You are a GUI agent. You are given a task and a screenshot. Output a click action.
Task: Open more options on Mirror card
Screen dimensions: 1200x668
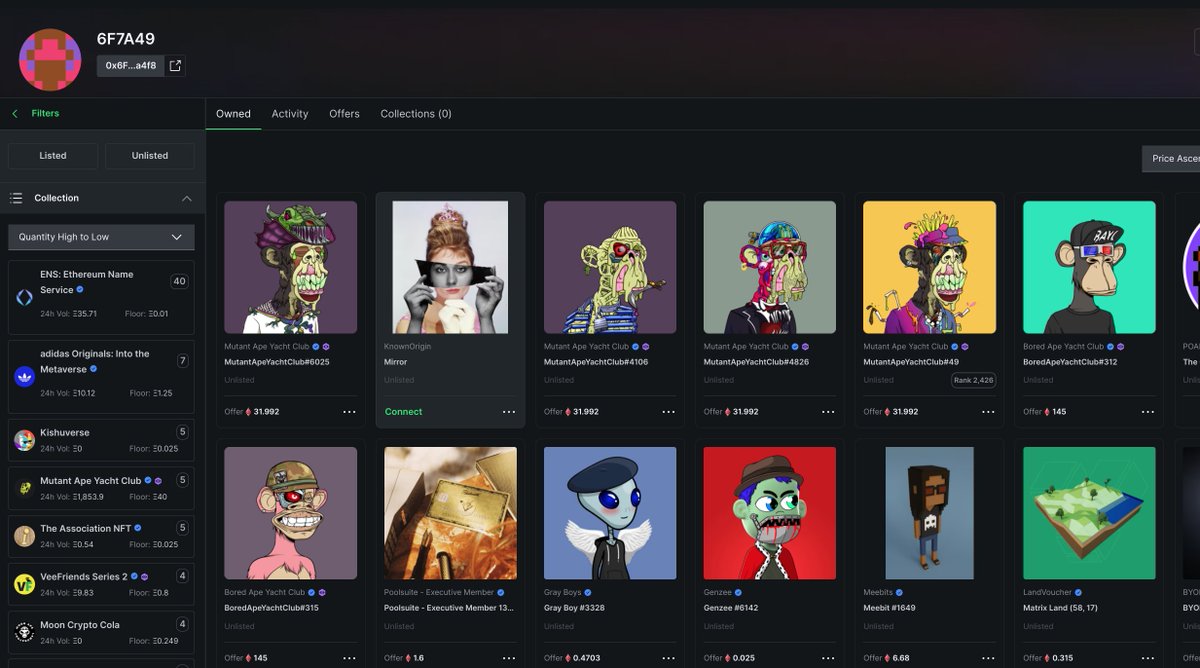[x=509, y=412]
